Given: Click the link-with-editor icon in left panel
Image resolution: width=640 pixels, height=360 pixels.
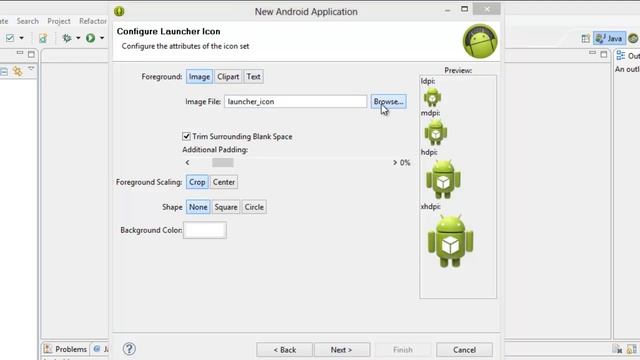Looking at the screenshot, I should point(17,71).
